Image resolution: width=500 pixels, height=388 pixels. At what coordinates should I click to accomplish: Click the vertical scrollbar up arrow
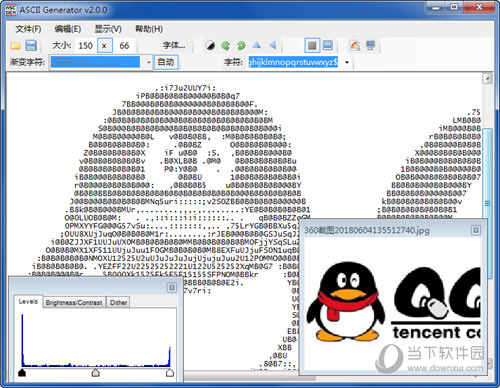[x=487, y=79]
